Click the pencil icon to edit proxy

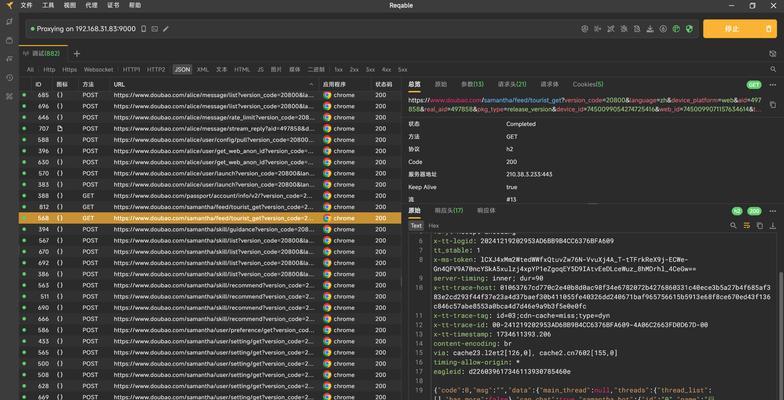166,29
